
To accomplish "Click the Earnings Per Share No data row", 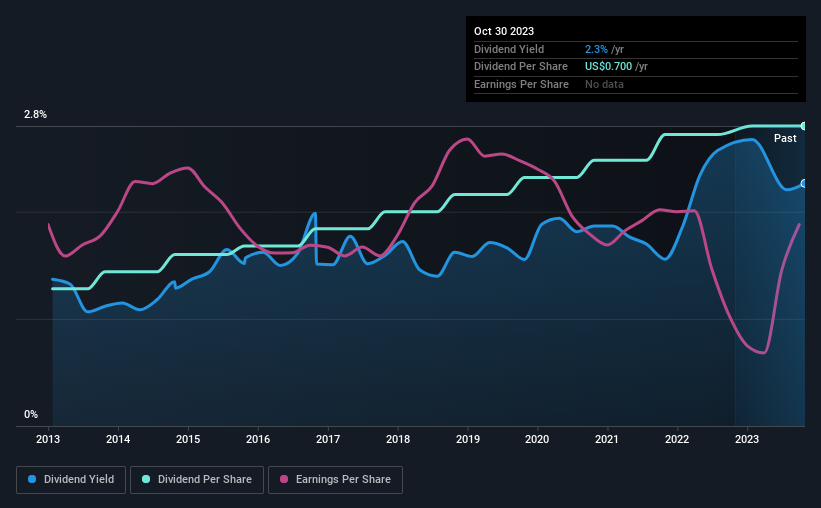I will 636,84.
